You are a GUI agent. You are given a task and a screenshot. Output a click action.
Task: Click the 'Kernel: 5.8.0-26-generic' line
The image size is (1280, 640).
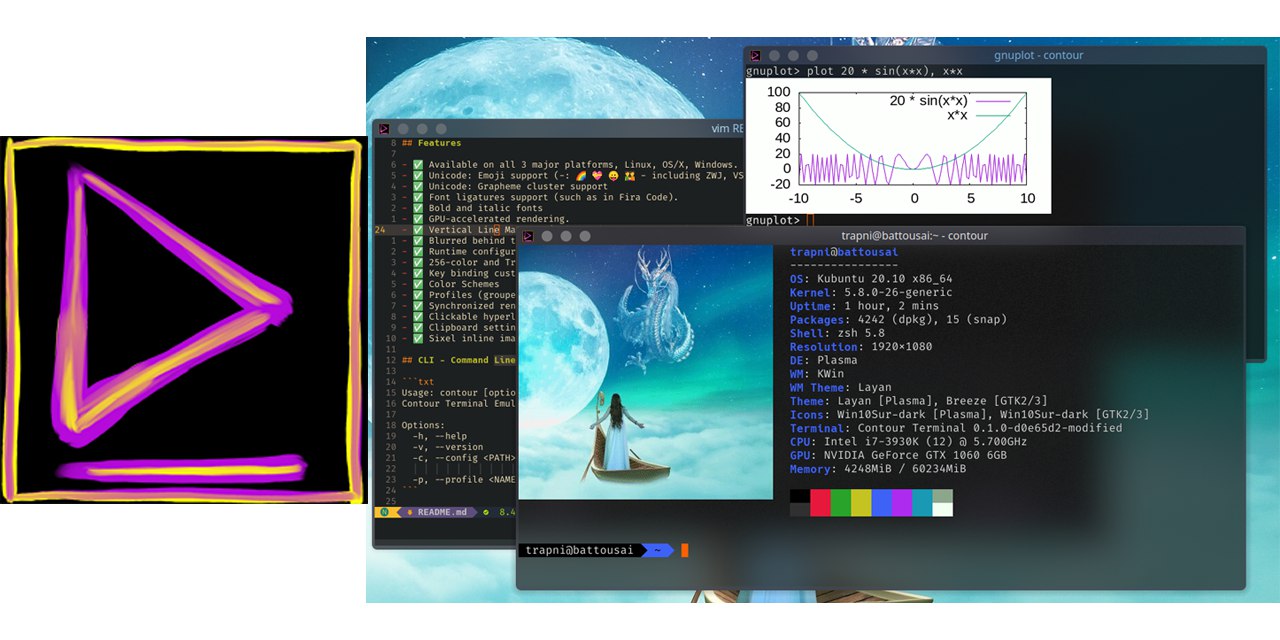pos(871,292)
